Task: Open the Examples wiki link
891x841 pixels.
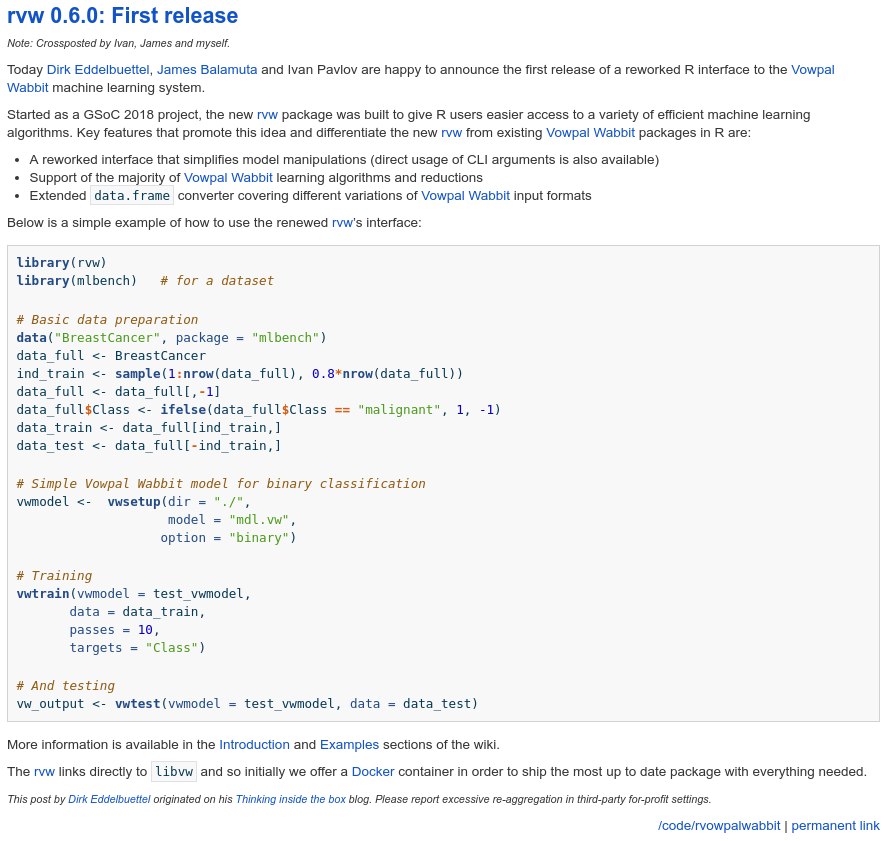Action: pyautogui.click(x=349, y=745)
